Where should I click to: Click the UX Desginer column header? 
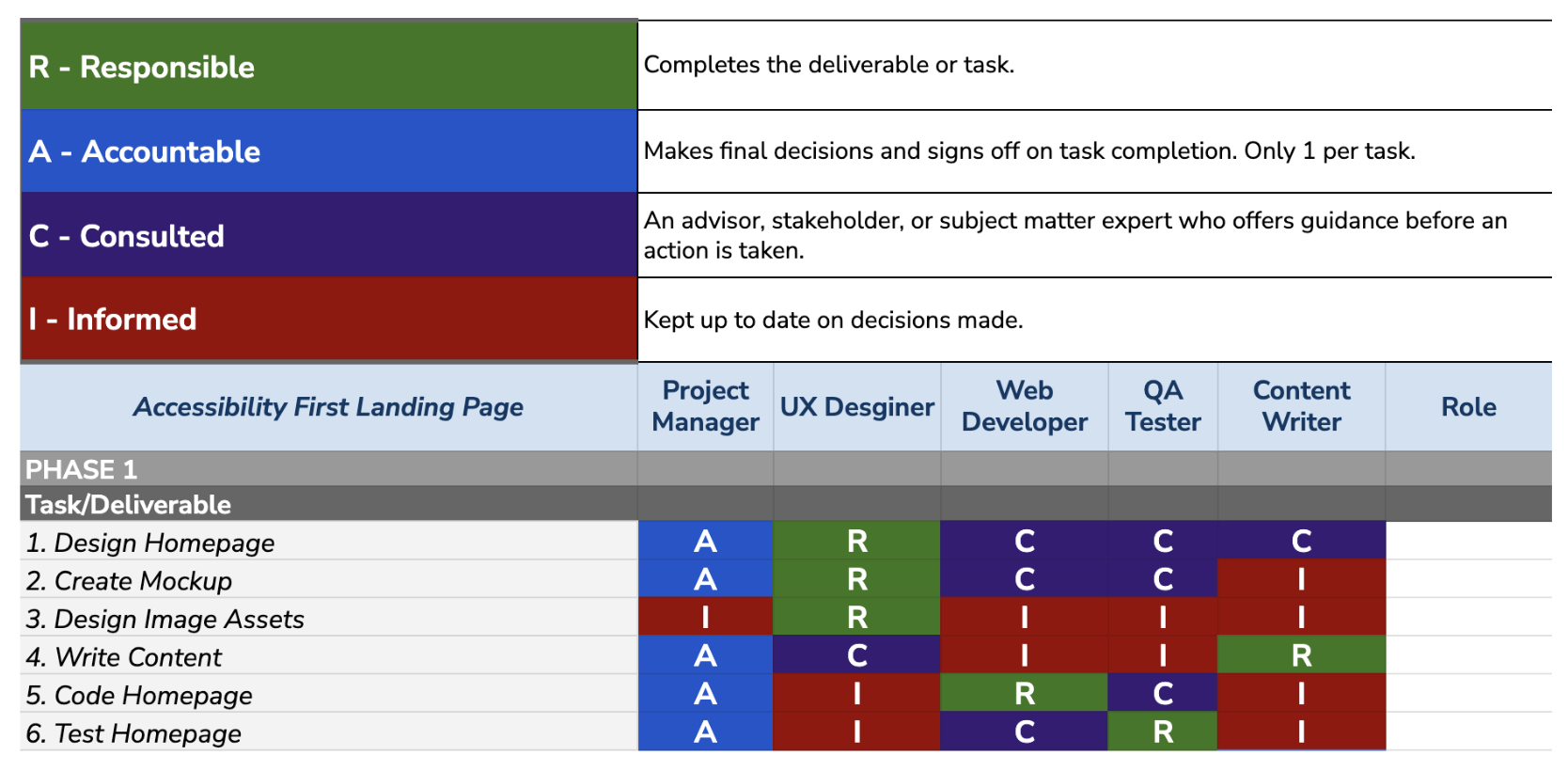click(856, 406)
